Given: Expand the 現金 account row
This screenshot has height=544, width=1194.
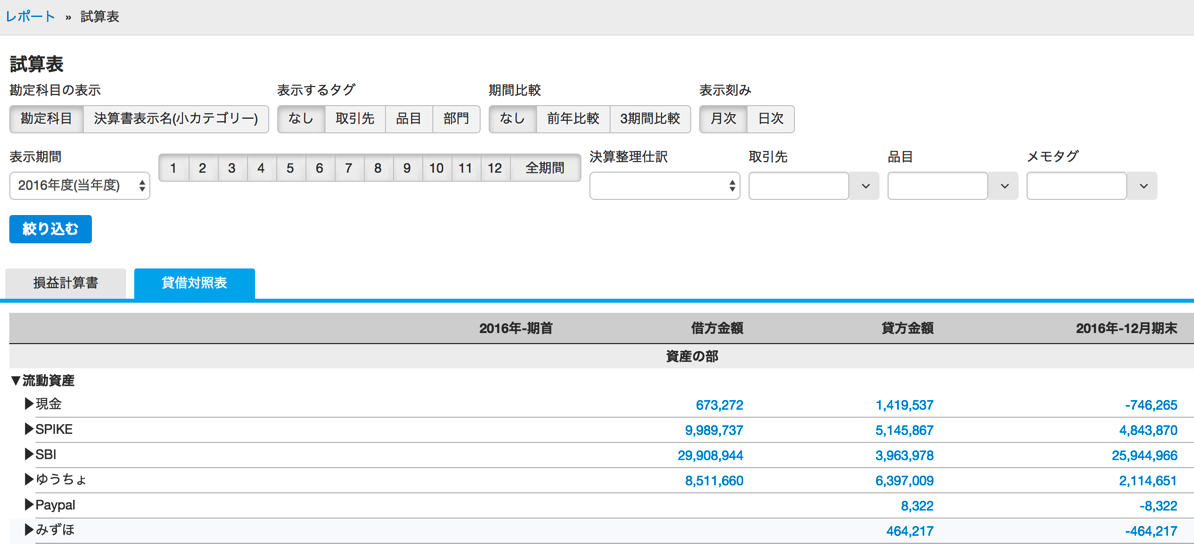Looking at the screenshot, I should [x=30, y=404].
